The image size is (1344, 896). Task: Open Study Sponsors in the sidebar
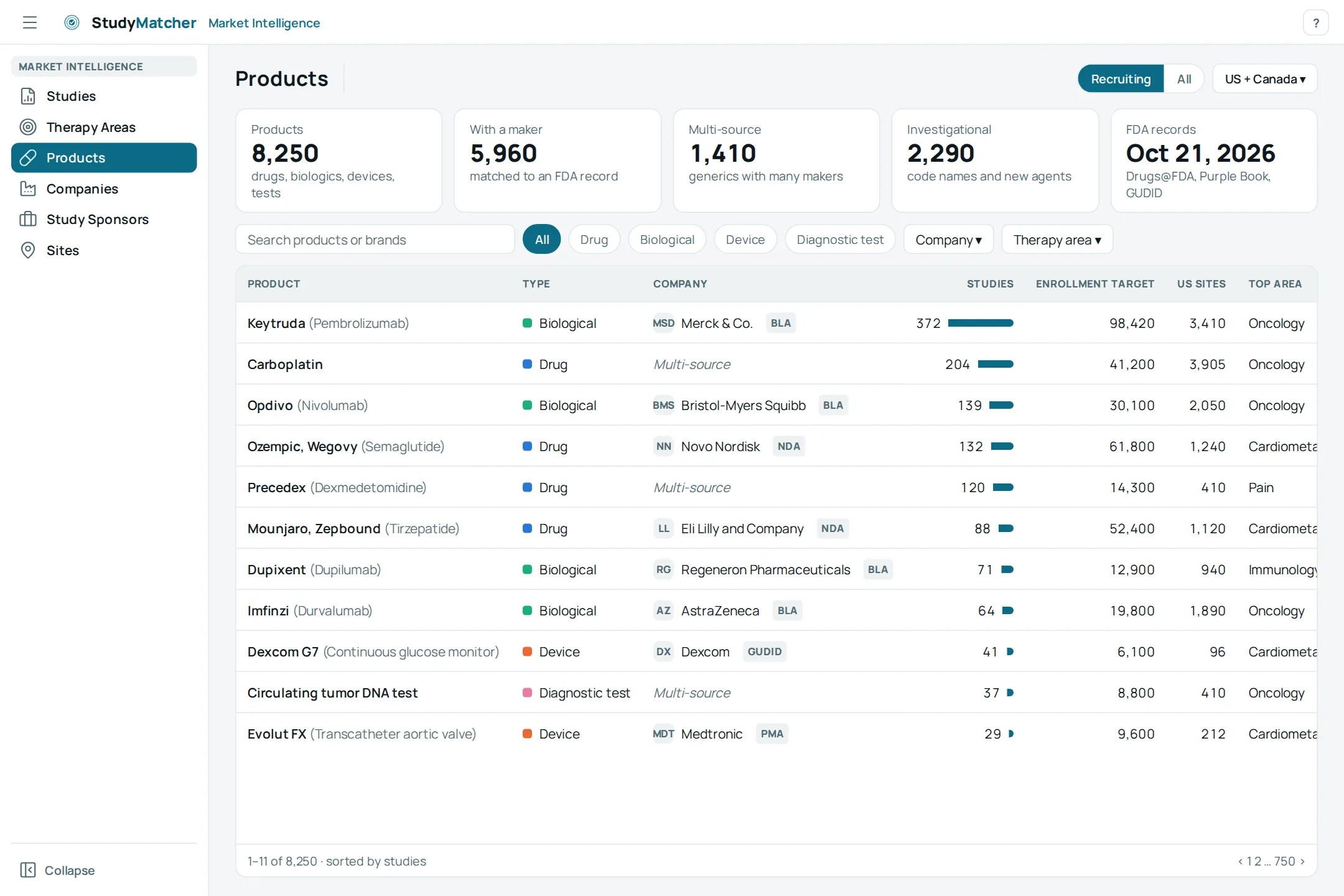tap(104, 219)
